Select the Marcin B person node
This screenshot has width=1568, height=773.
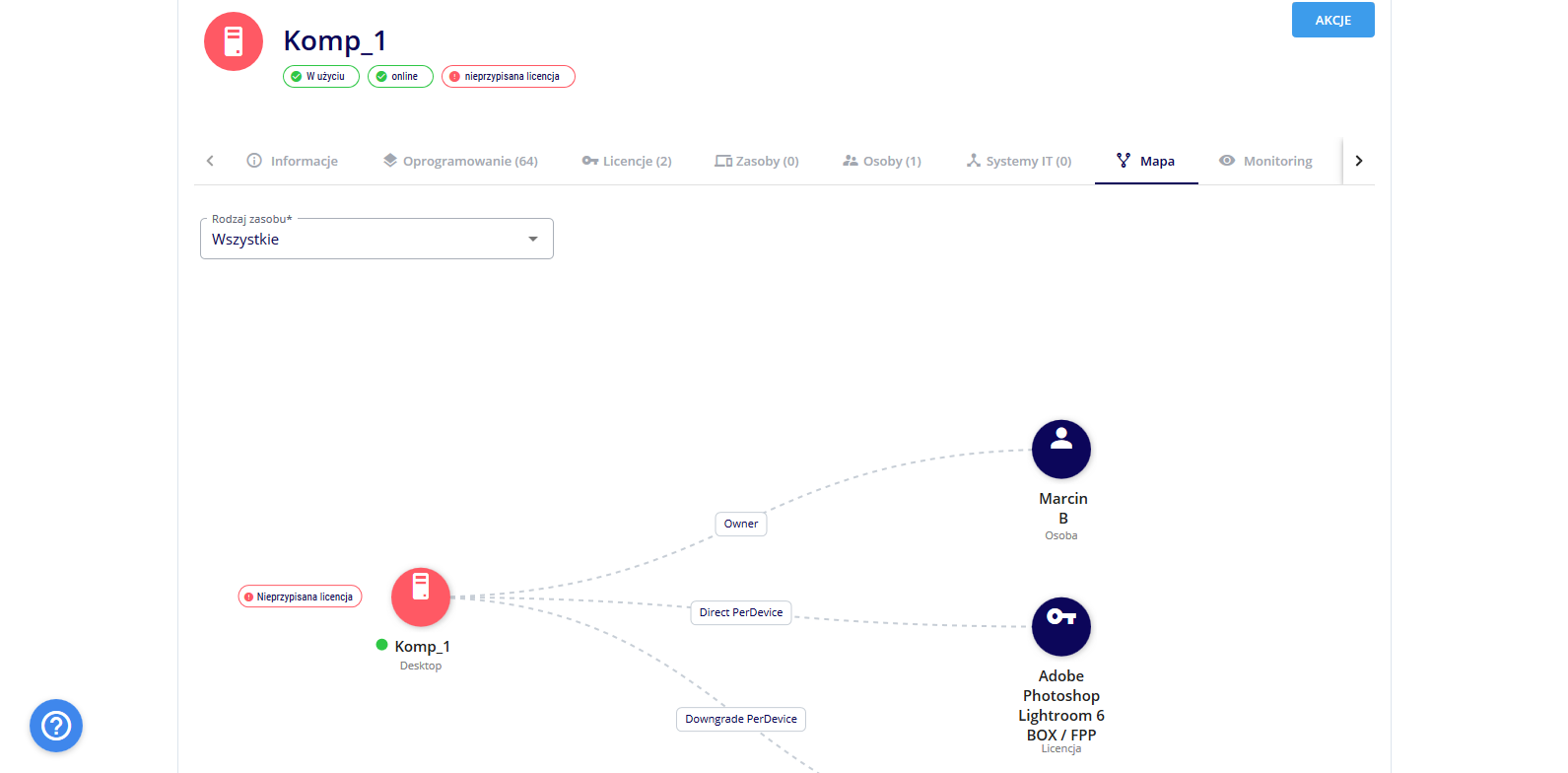(1060, 450)
